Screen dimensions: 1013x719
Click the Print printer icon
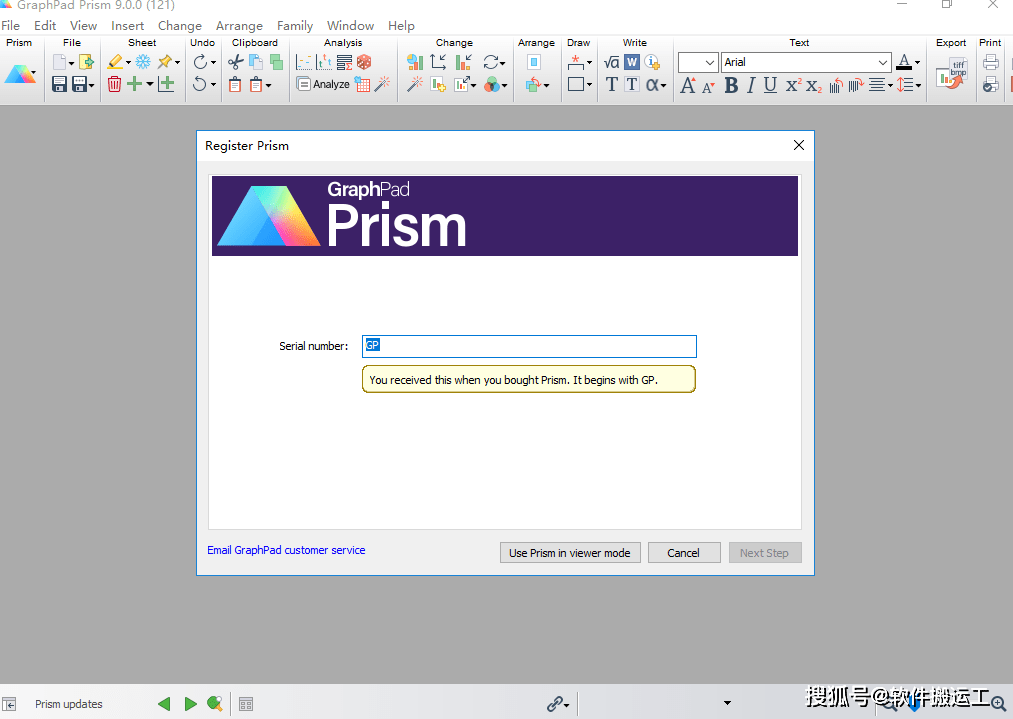[x=990, y=62]
